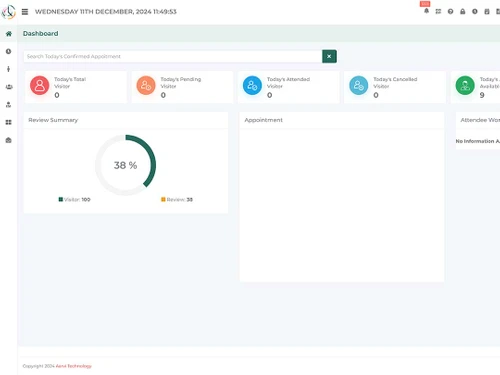500x375 pixels.
Task: Select the single person icon in the sidebar
Action: pos(9,69)
